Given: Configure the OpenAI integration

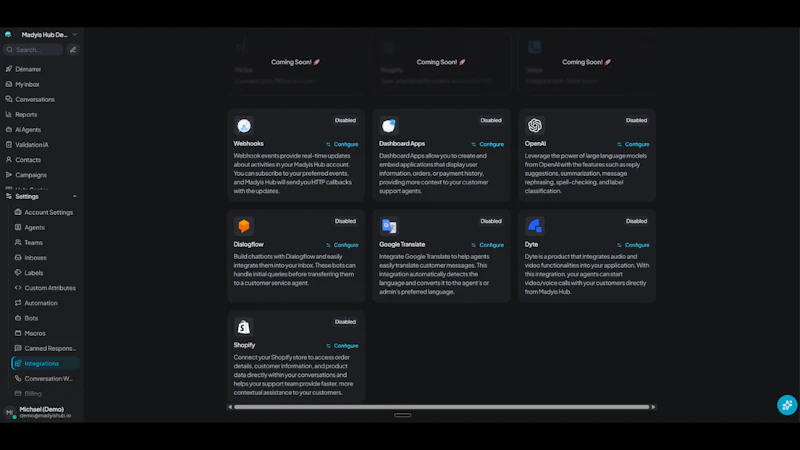Looking at the screenshot, I should point(633,144).
